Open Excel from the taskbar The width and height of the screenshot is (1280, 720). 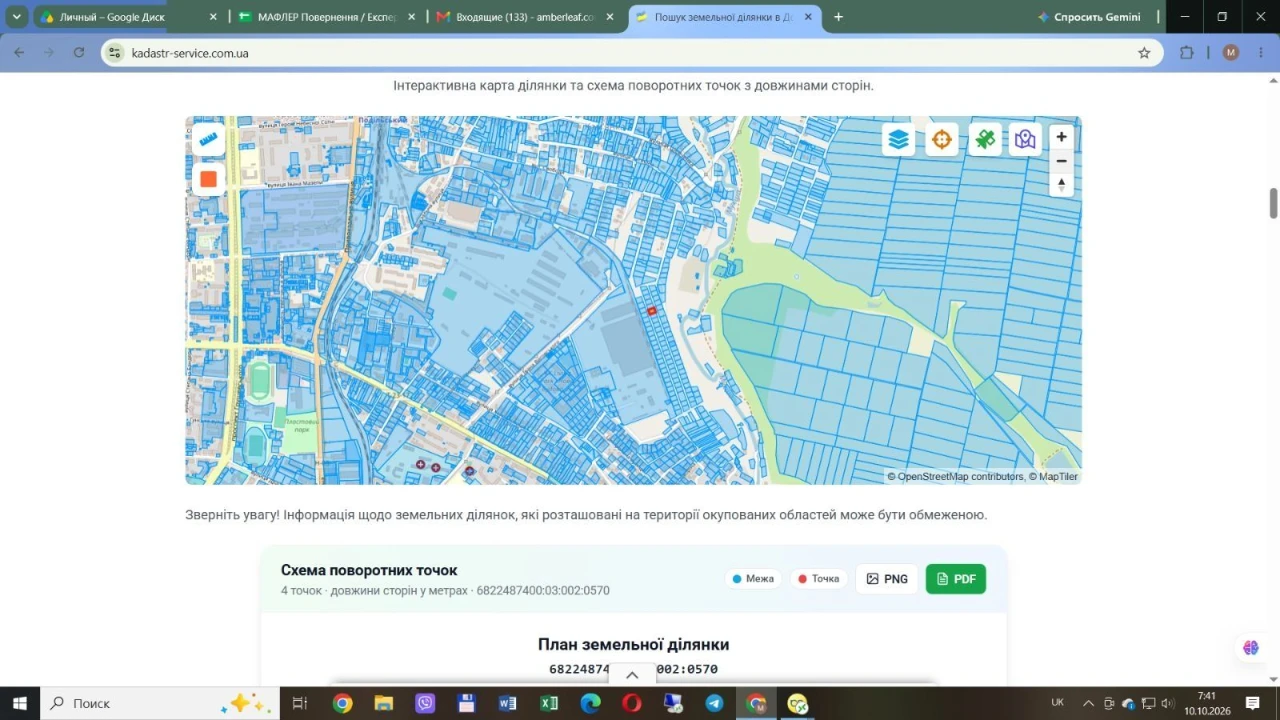(549, 703)
